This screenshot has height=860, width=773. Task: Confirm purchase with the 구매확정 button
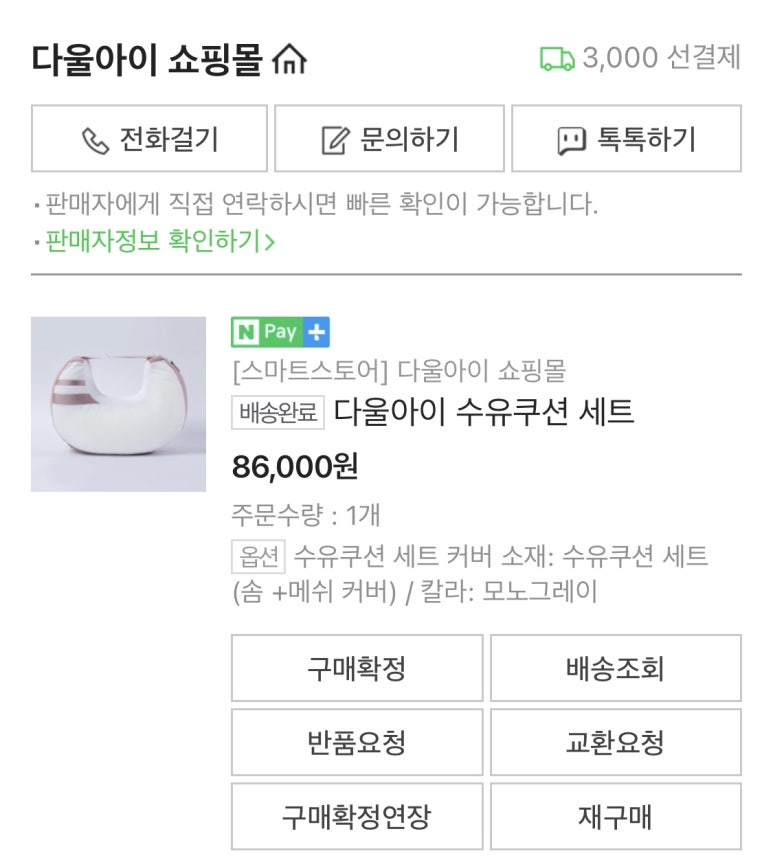pyautogui.click(x=357, y=668)
